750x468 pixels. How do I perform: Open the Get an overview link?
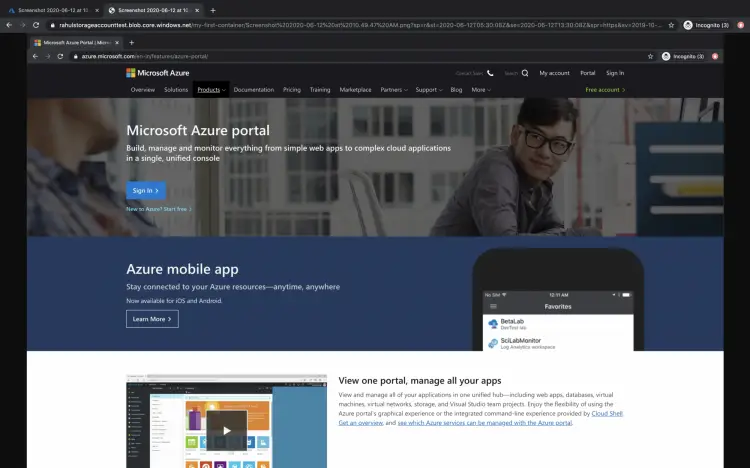[361, 423]
